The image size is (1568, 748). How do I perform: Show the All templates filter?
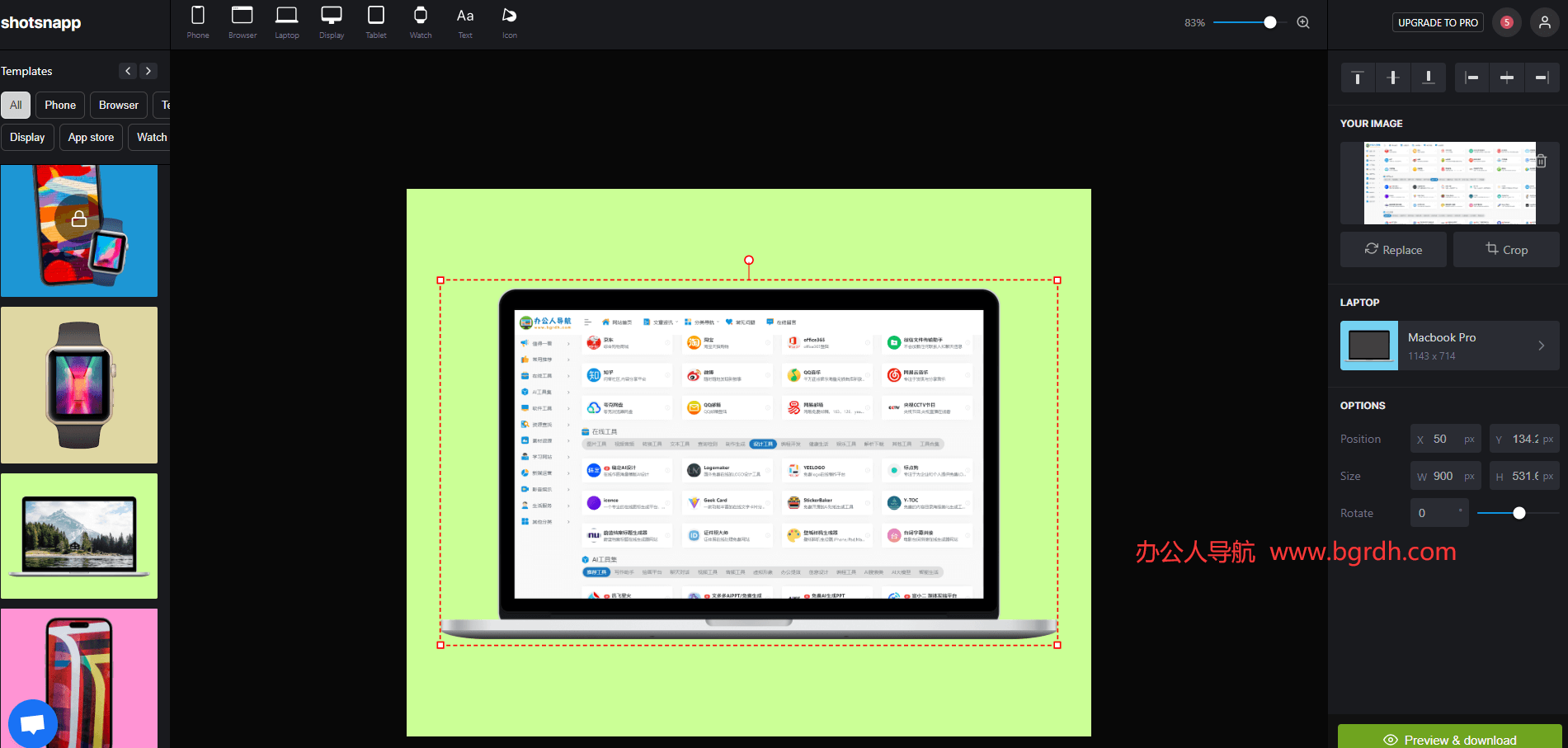click(x=16, y=105)
